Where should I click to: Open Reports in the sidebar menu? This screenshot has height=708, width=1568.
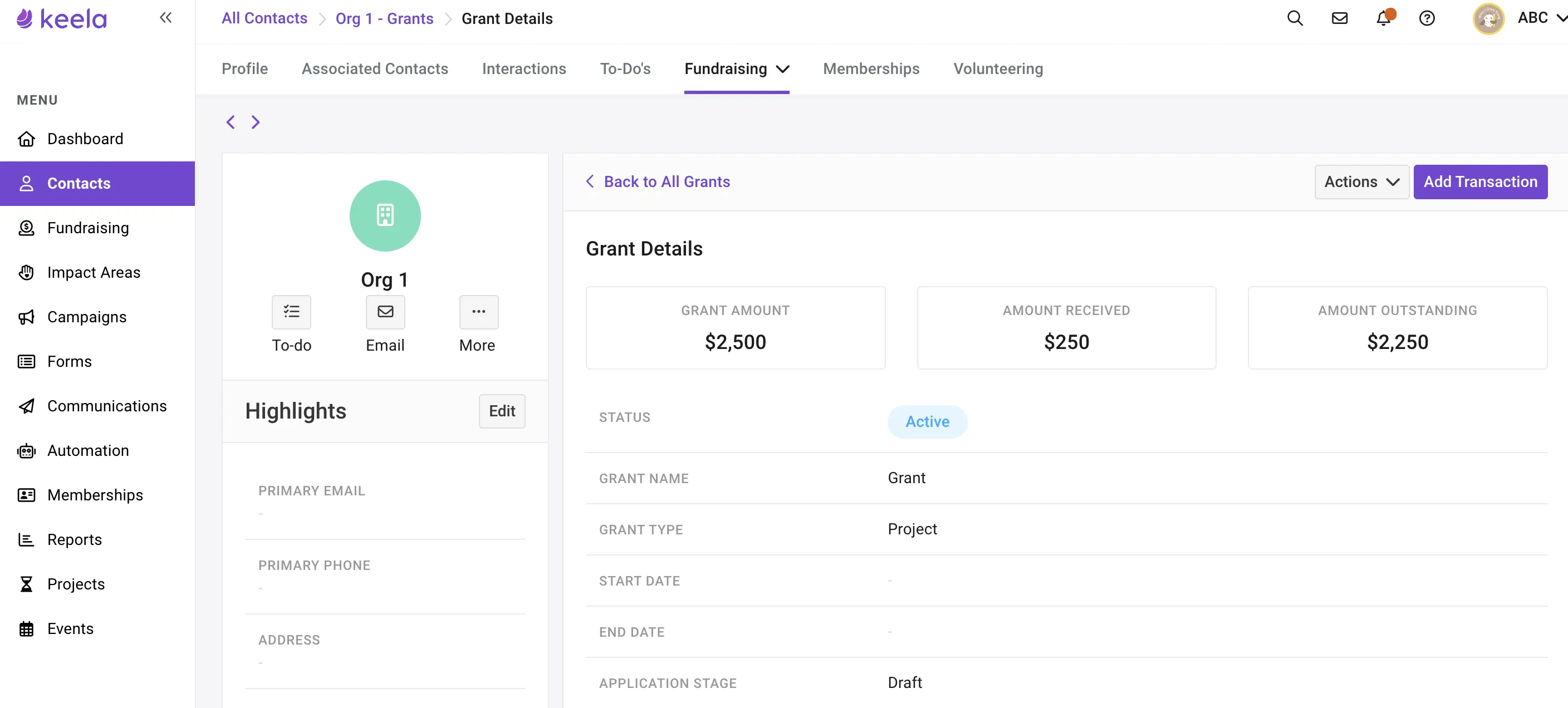click(x=74, y=539)
